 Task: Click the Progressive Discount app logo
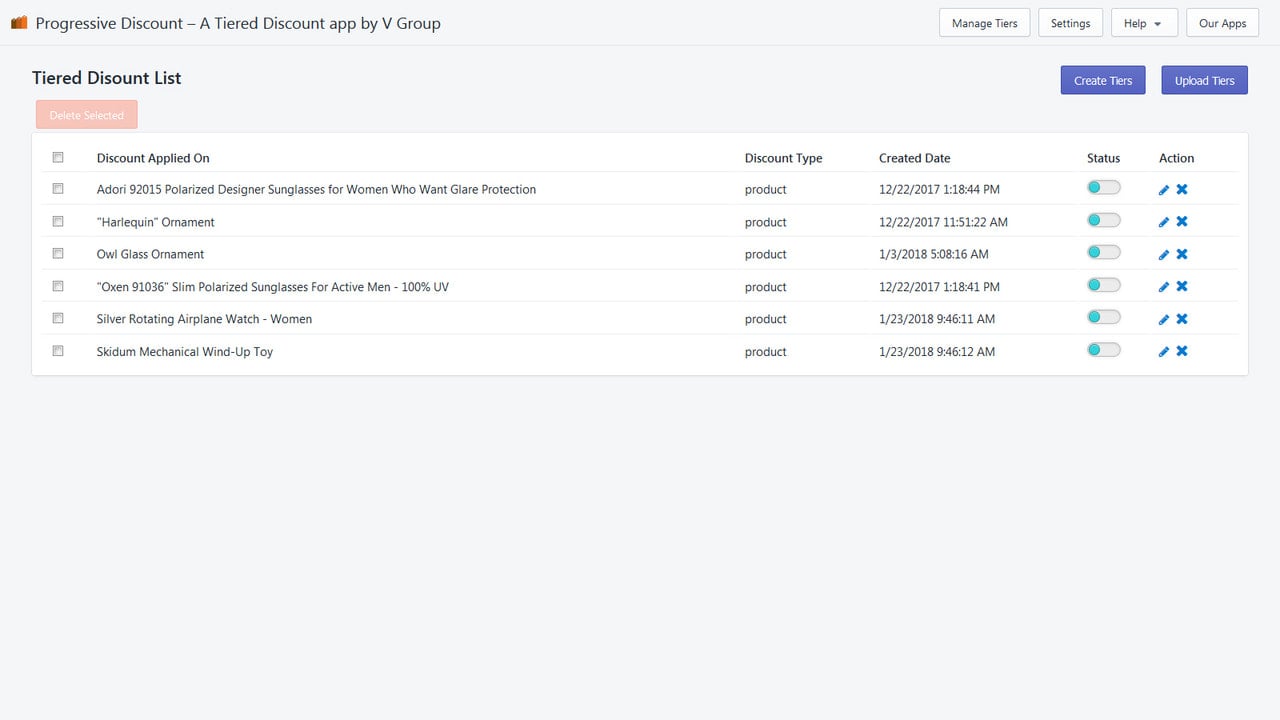click(19, 22)
